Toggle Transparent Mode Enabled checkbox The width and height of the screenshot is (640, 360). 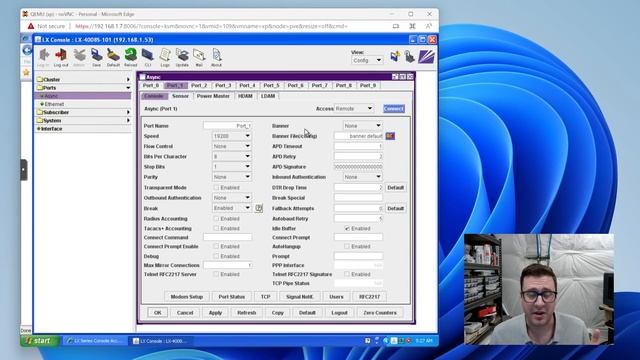pyautogui.click(x=216, y=187)
